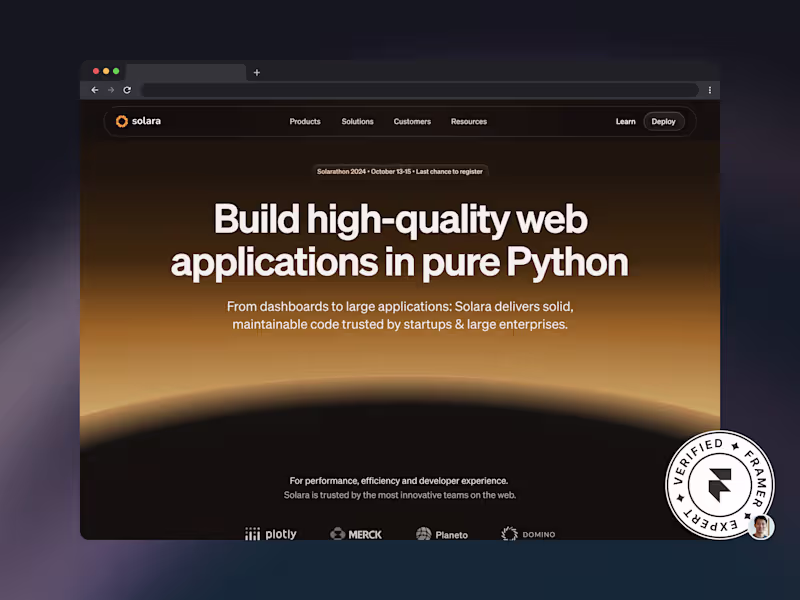Click the Solara sun logo

pyautogui.click(x=122, y=121)
